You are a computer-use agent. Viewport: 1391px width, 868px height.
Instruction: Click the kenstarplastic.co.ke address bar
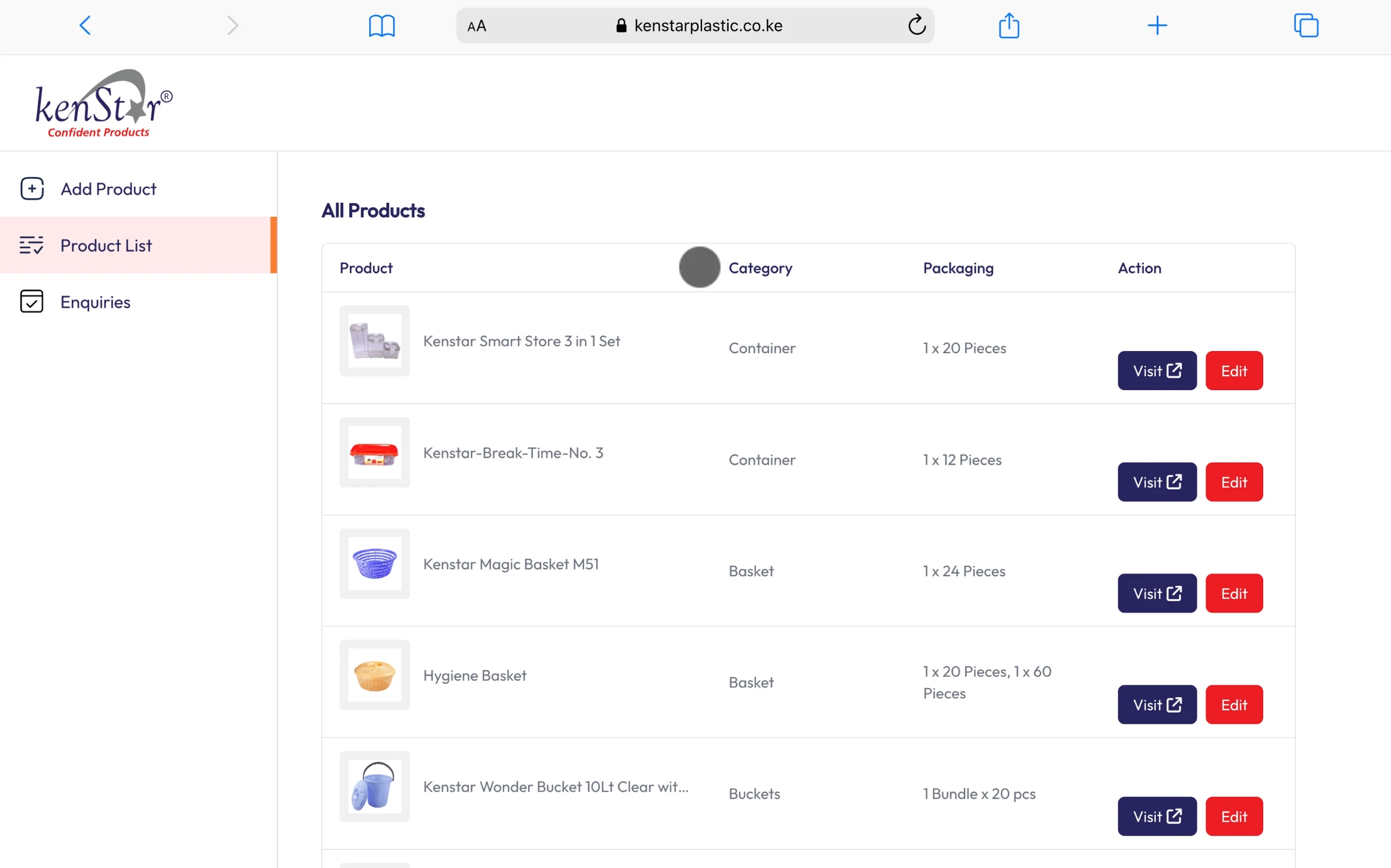coord(695,25)
